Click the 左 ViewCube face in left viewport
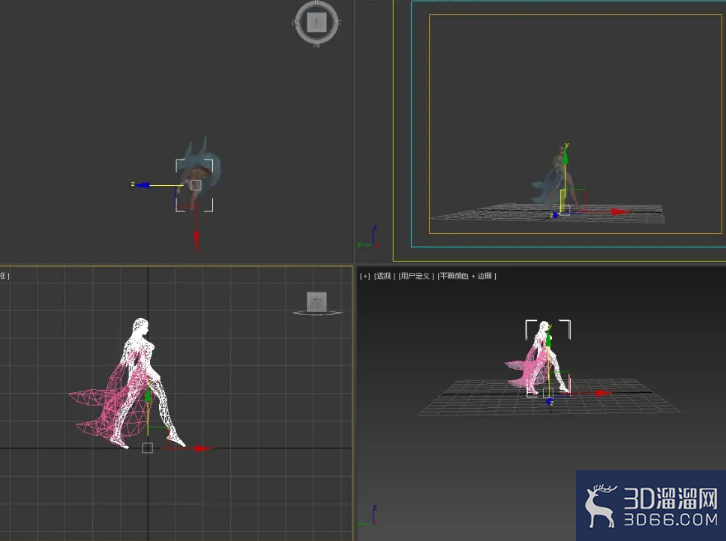Viewport: 726px width, 541px height. tap(317, 302)
